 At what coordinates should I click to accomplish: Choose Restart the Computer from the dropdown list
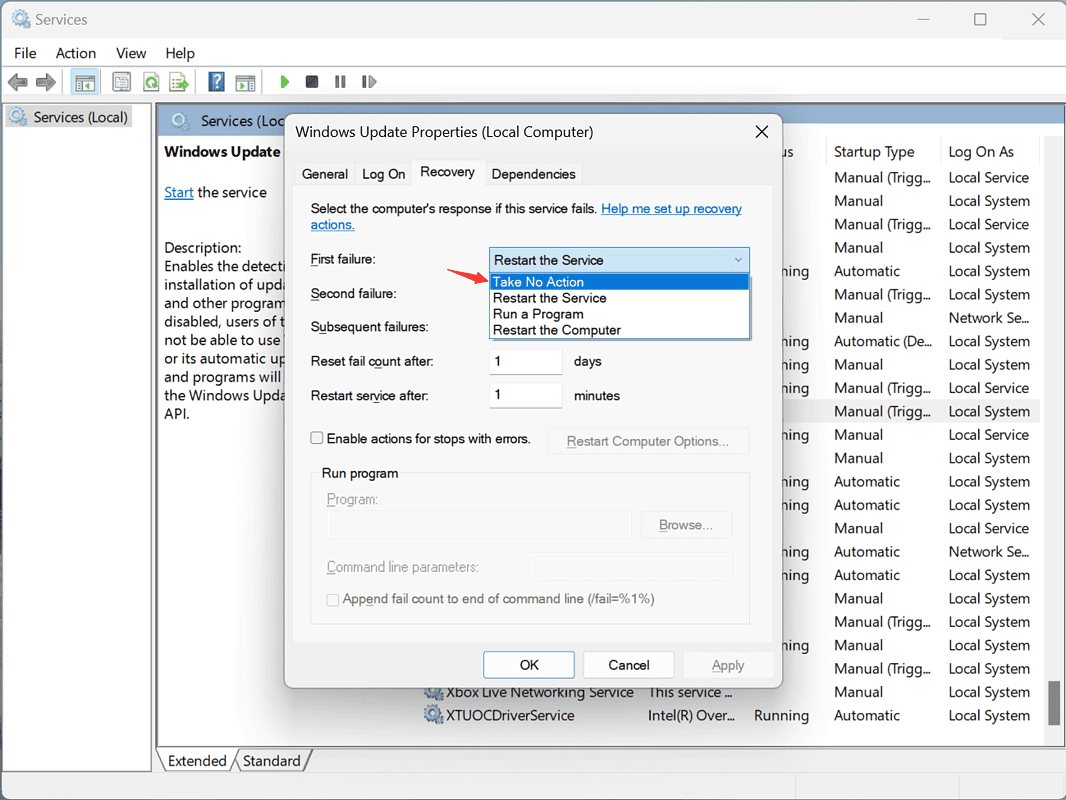pos(619,330)
